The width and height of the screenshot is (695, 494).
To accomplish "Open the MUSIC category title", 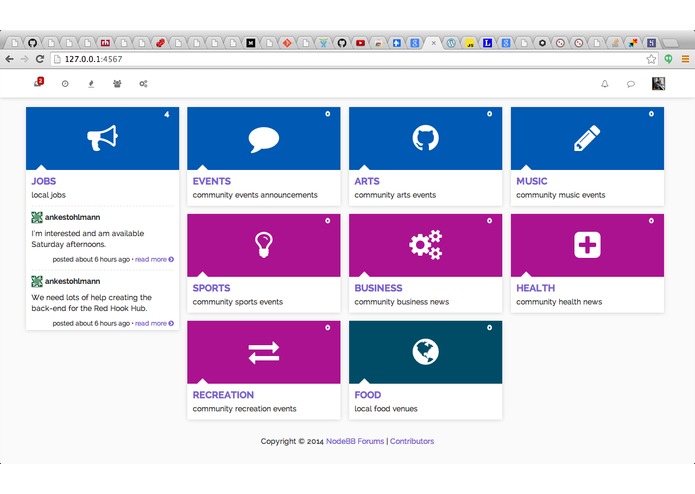I will 531,181.
